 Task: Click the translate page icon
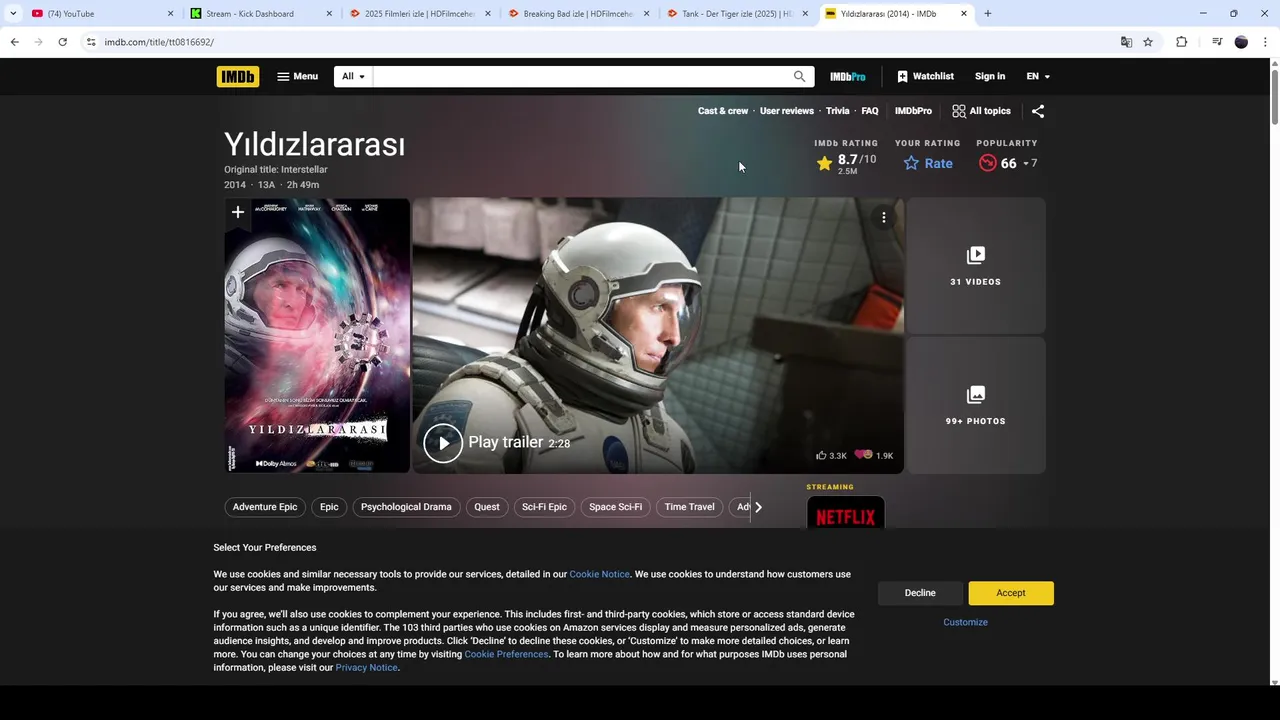tap(1126, 42)
